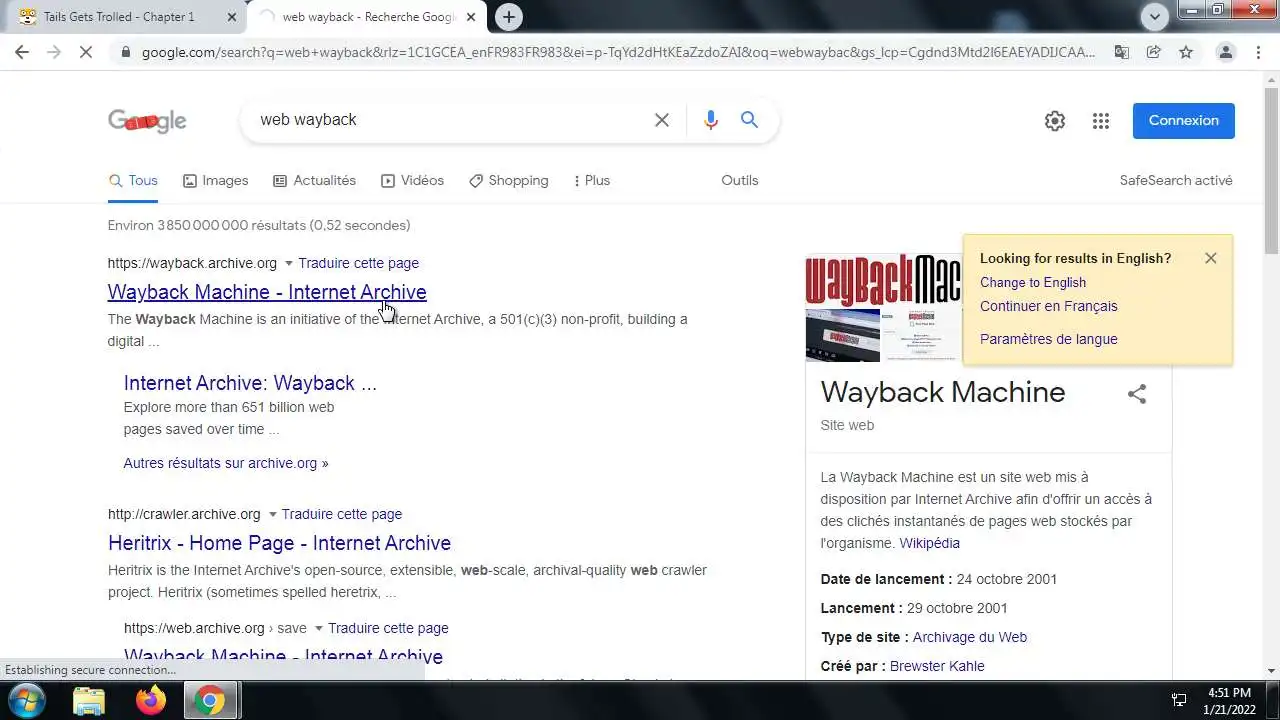
Task: Open the Chrome three-dot menu
Action: (x=1258, y=52)
